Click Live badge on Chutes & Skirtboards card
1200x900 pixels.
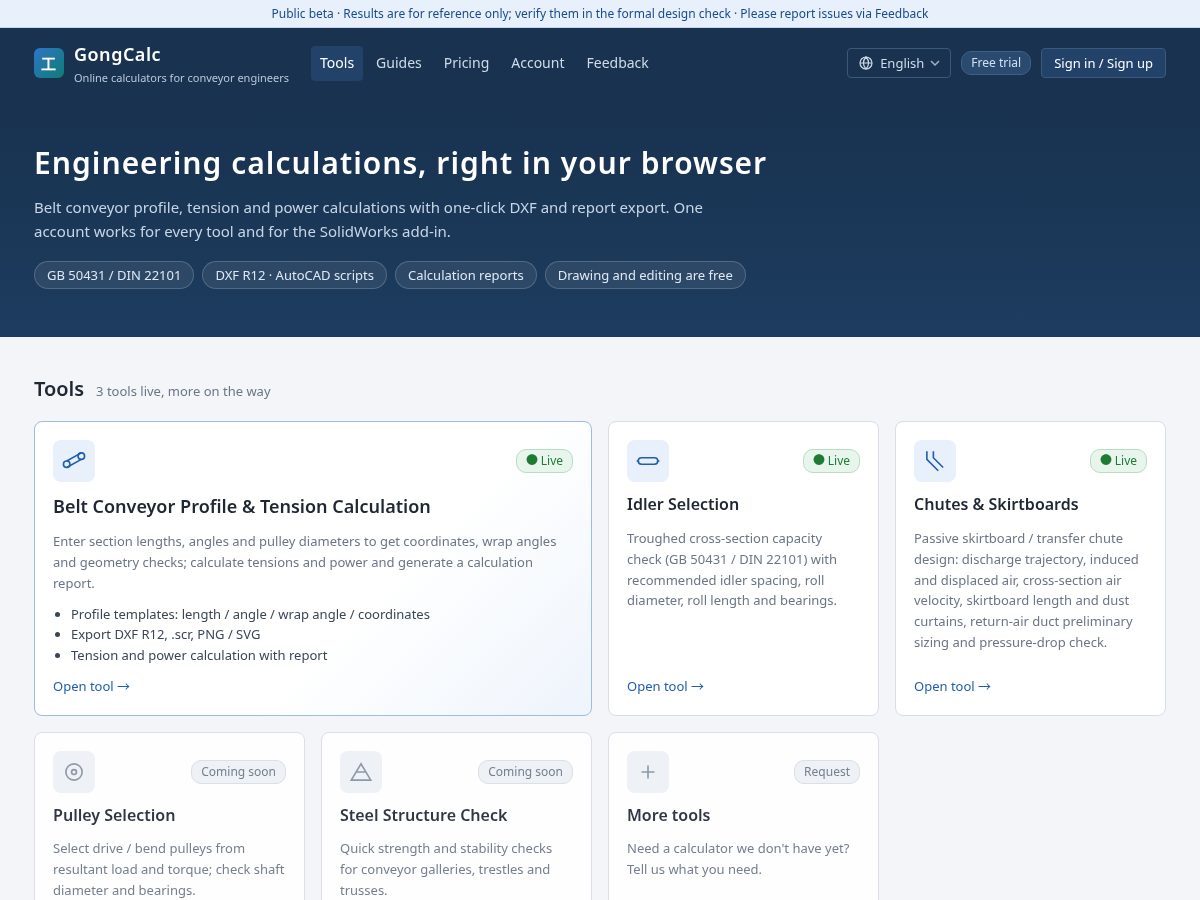click(1118, 461)
